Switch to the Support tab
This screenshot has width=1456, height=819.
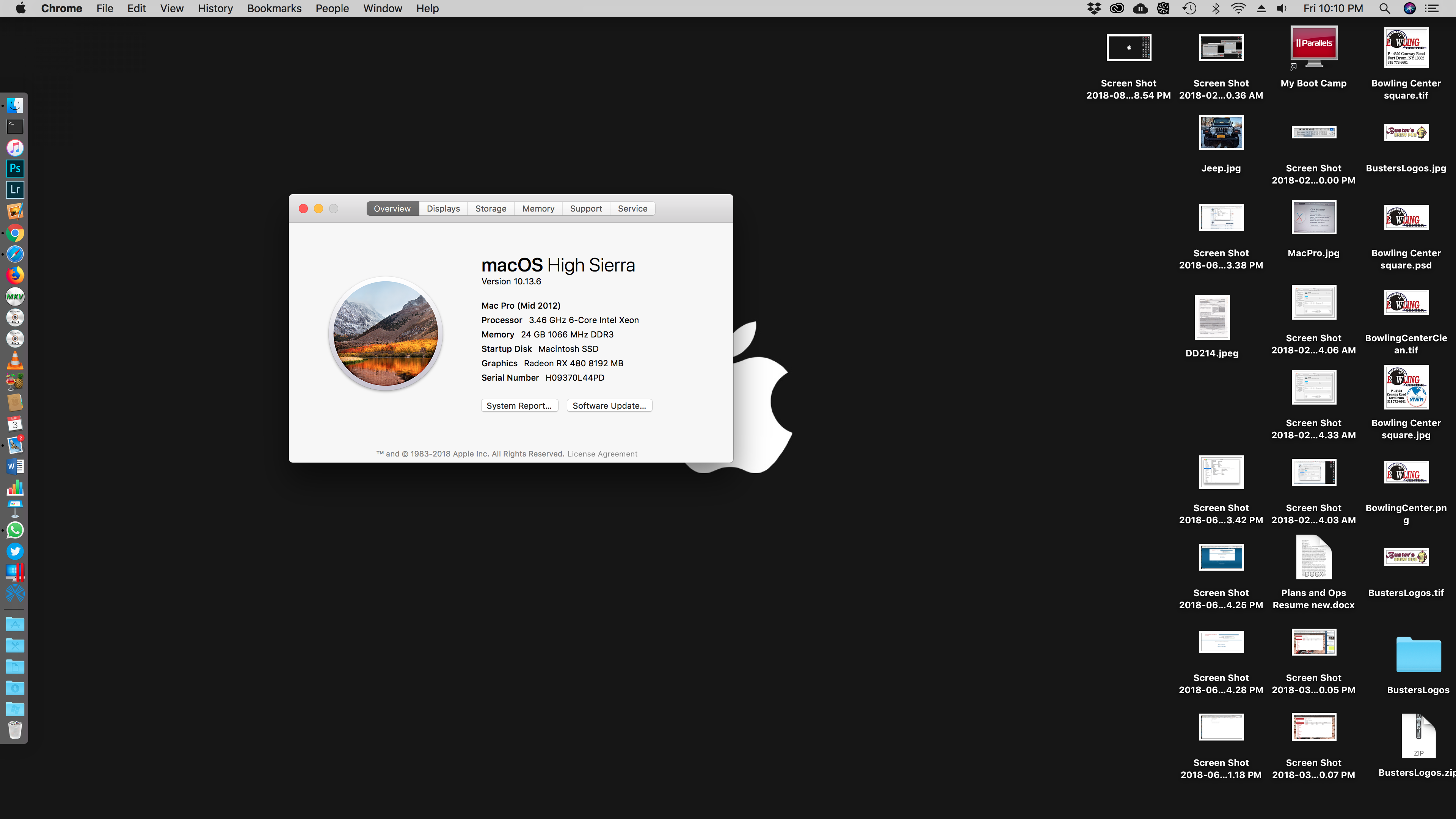(585, 209)
